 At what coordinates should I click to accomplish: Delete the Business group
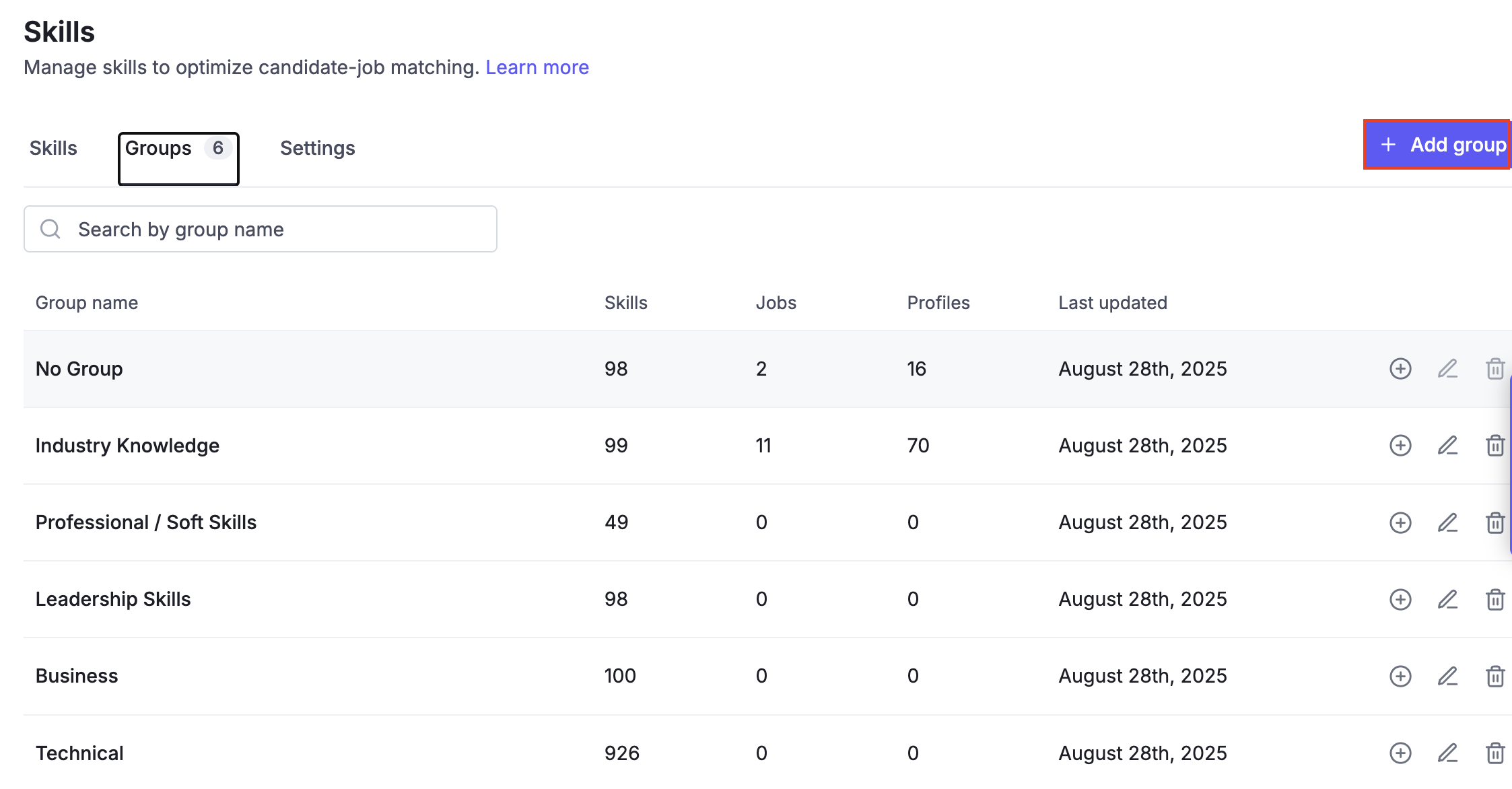(x=1495, y=676)
